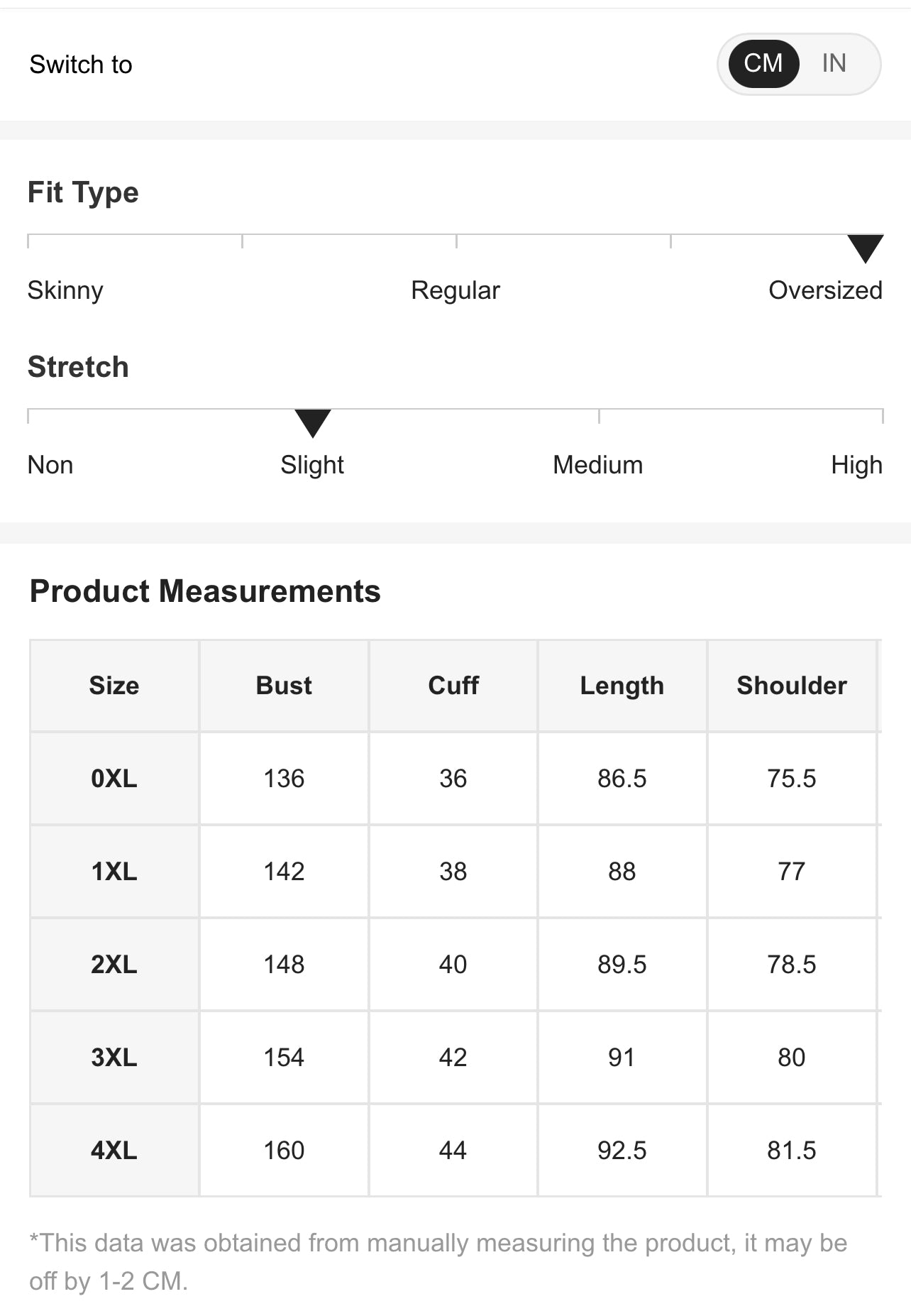This screenshot has width=911, height=1316.
Task: Select the 0XL size row label
Action: (114, 779)
